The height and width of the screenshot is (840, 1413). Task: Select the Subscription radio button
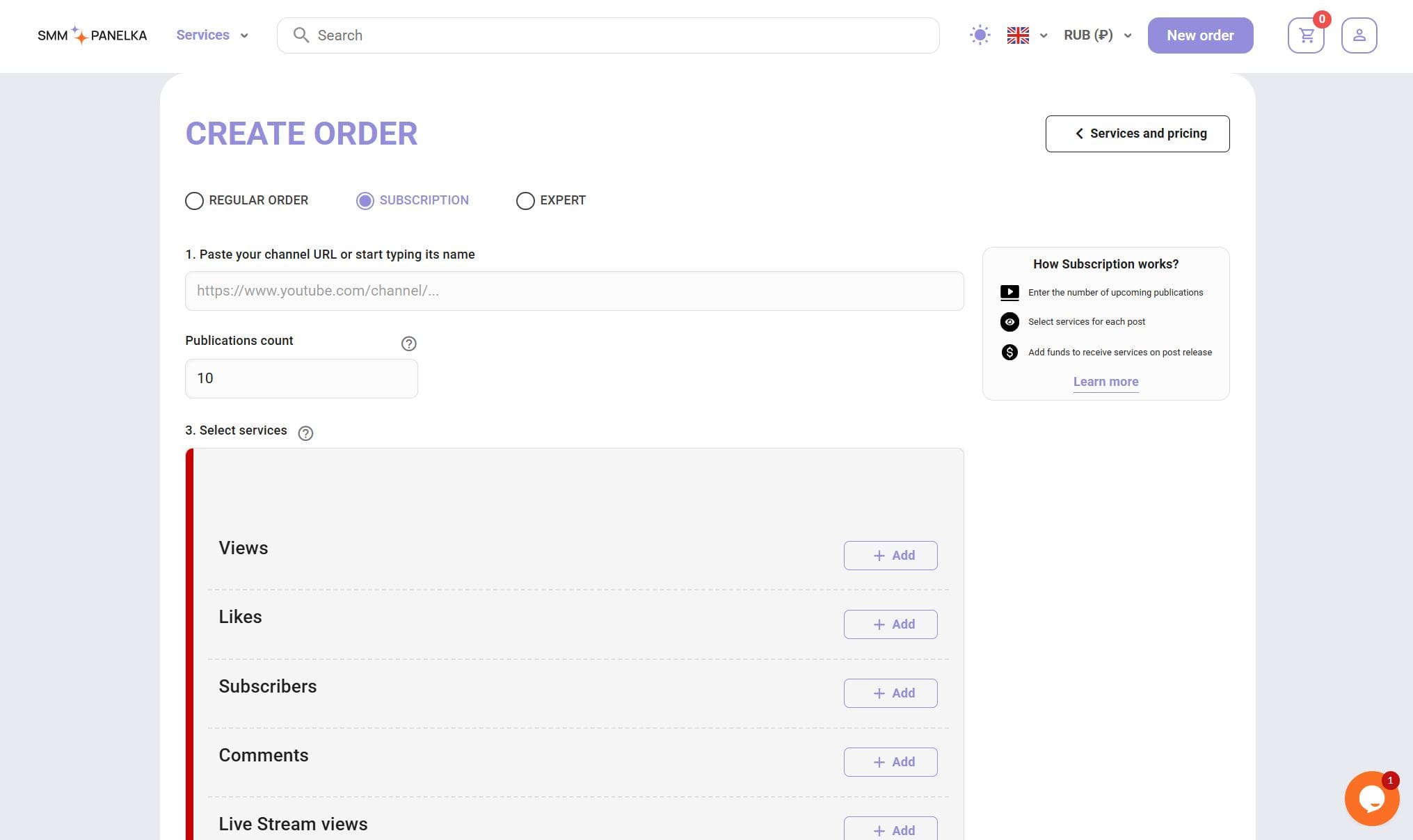[x=365, y=201]
